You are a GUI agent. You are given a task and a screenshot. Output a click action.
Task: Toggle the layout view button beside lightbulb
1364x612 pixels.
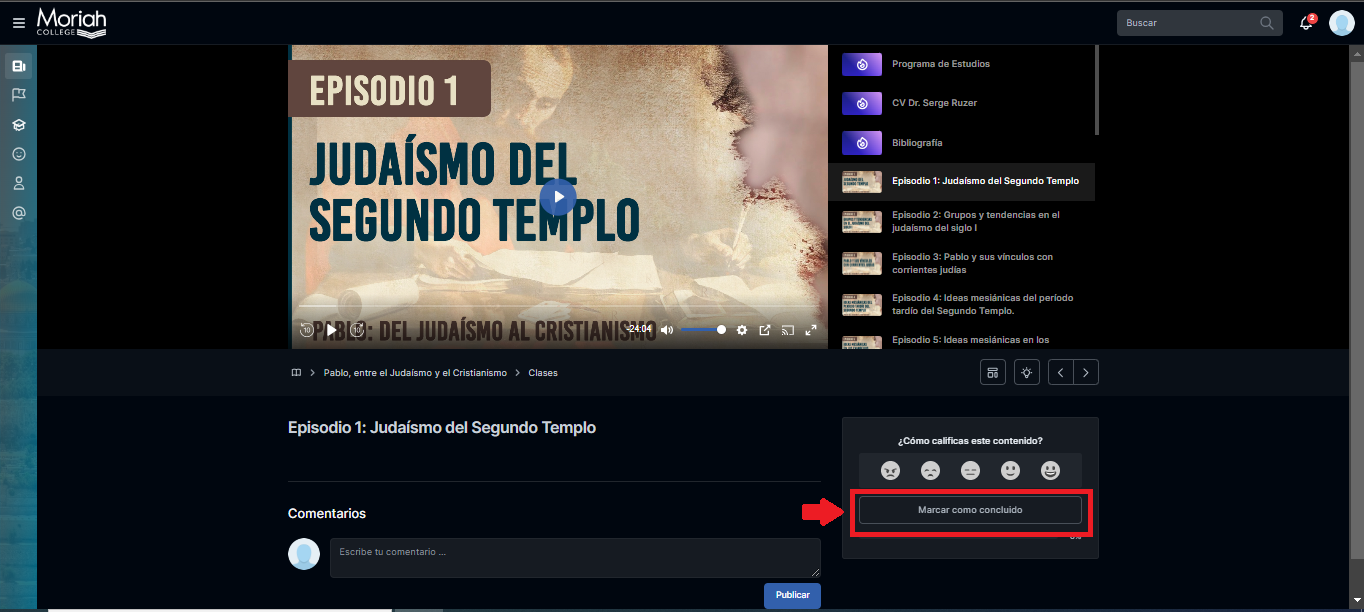(x=992, y=372)
